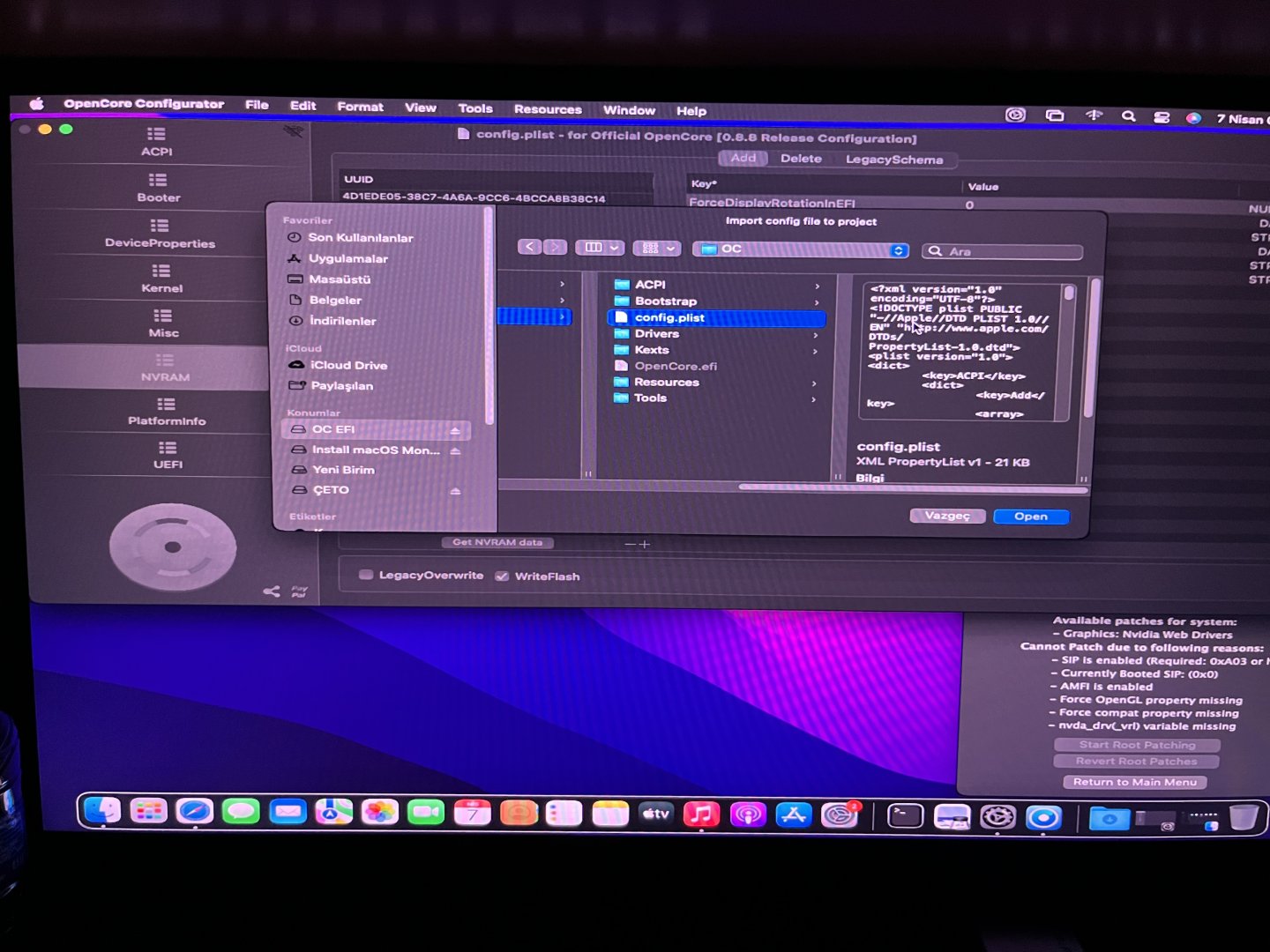The image size is (1270, 952).
Task: Click the Ara search field
Action: (x=1002, y=251)
